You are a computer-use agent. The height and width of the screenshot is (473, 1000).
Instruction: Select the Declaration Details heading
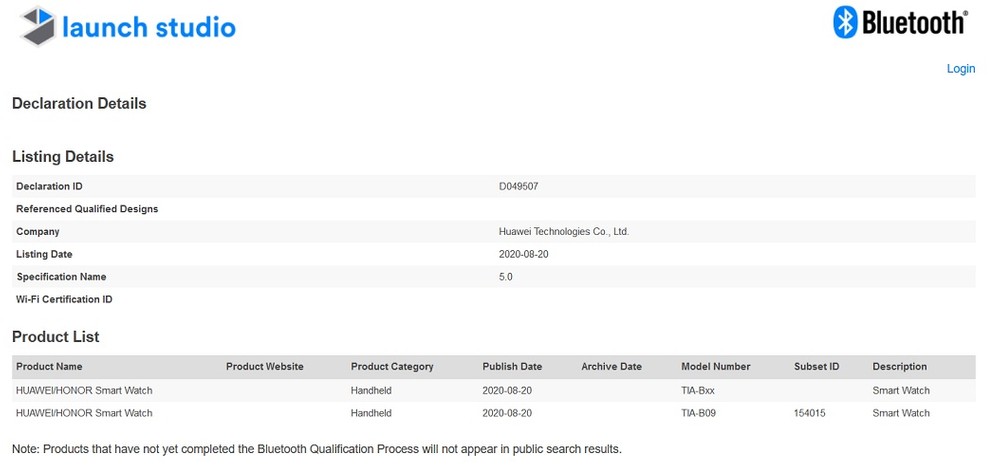(x=79, y=103)
